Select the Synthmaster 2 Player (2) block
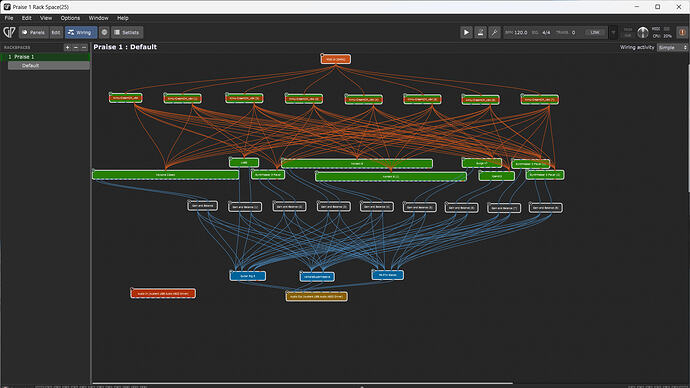Screen dimensions: 690x388 [x=545, y=175]
